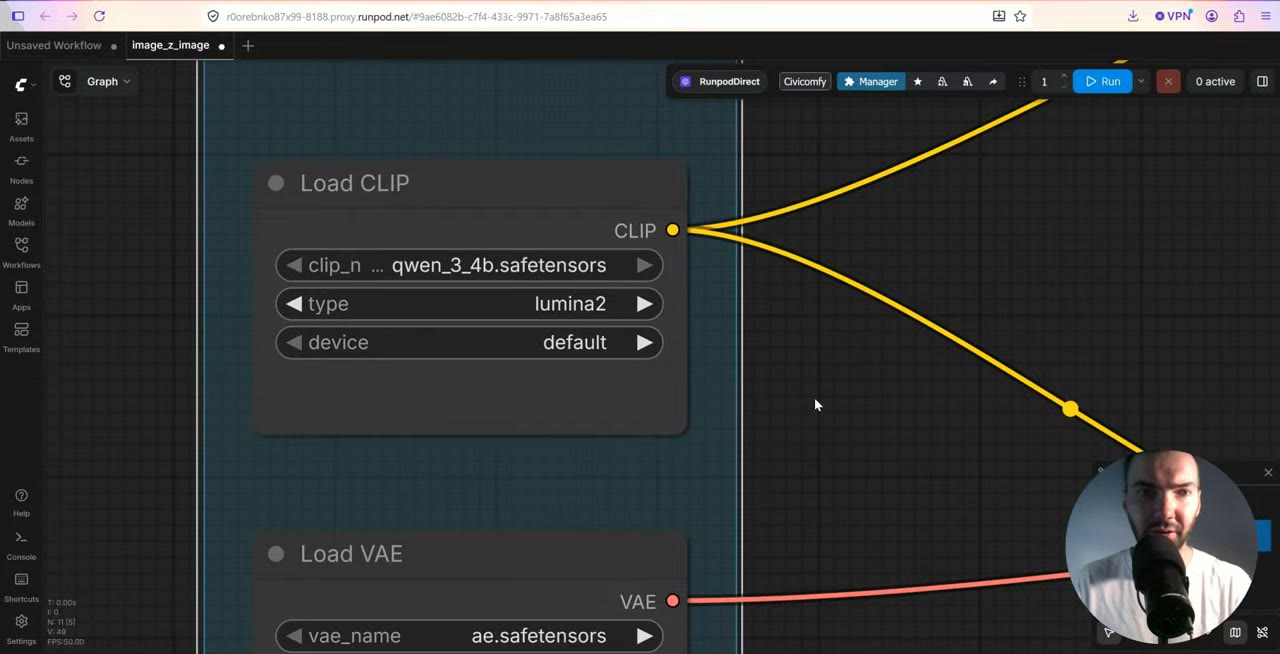
Task: Advance the type field to next option
Action: click(644, 304)
